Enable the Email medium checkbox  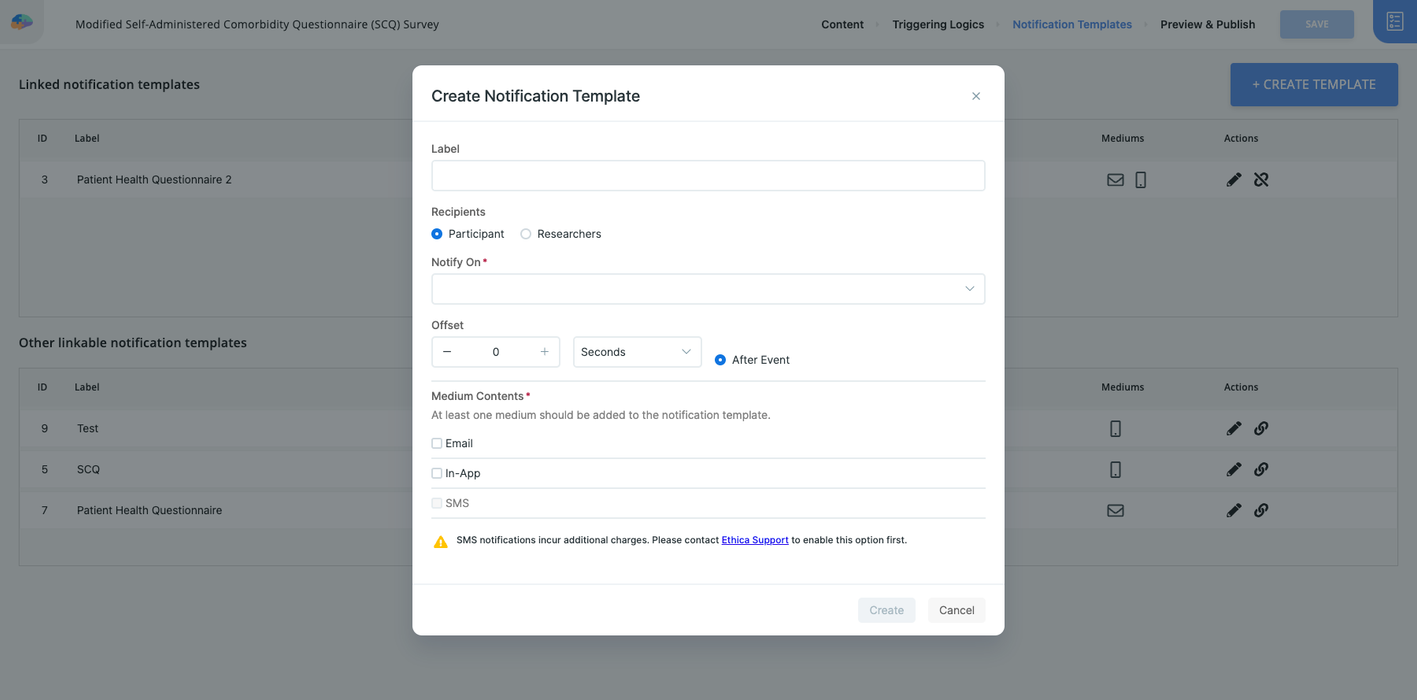436,443
